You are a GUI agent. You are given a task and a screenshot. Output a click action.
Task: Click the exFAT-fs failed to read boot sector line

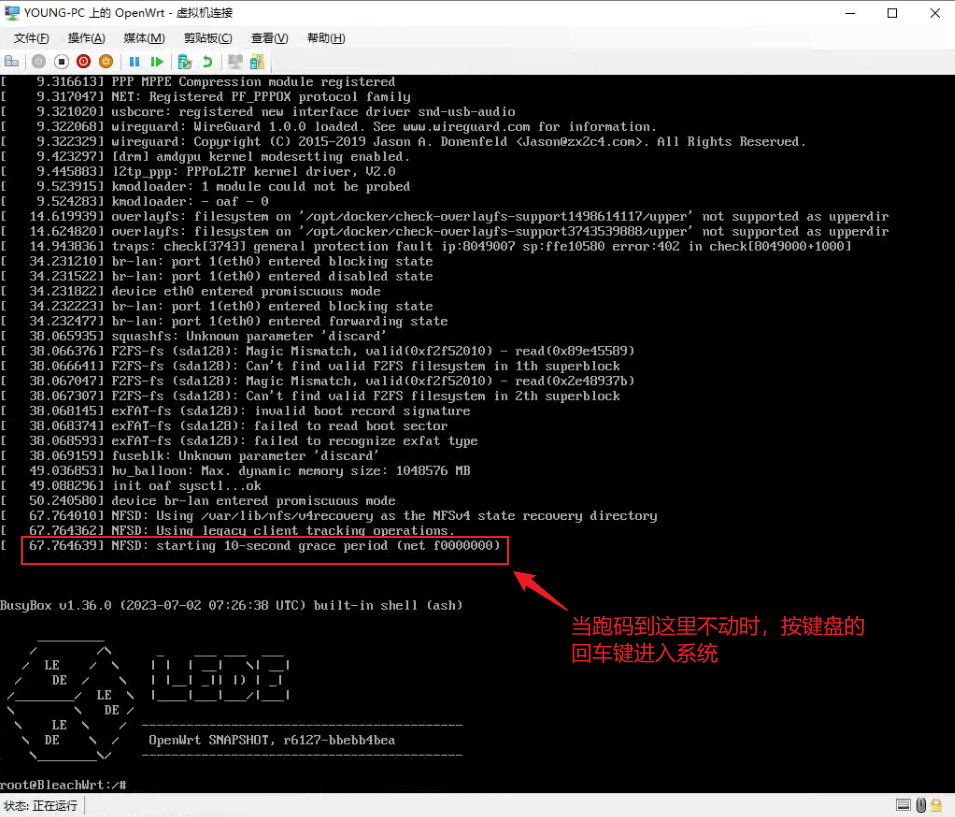point(224,426)
